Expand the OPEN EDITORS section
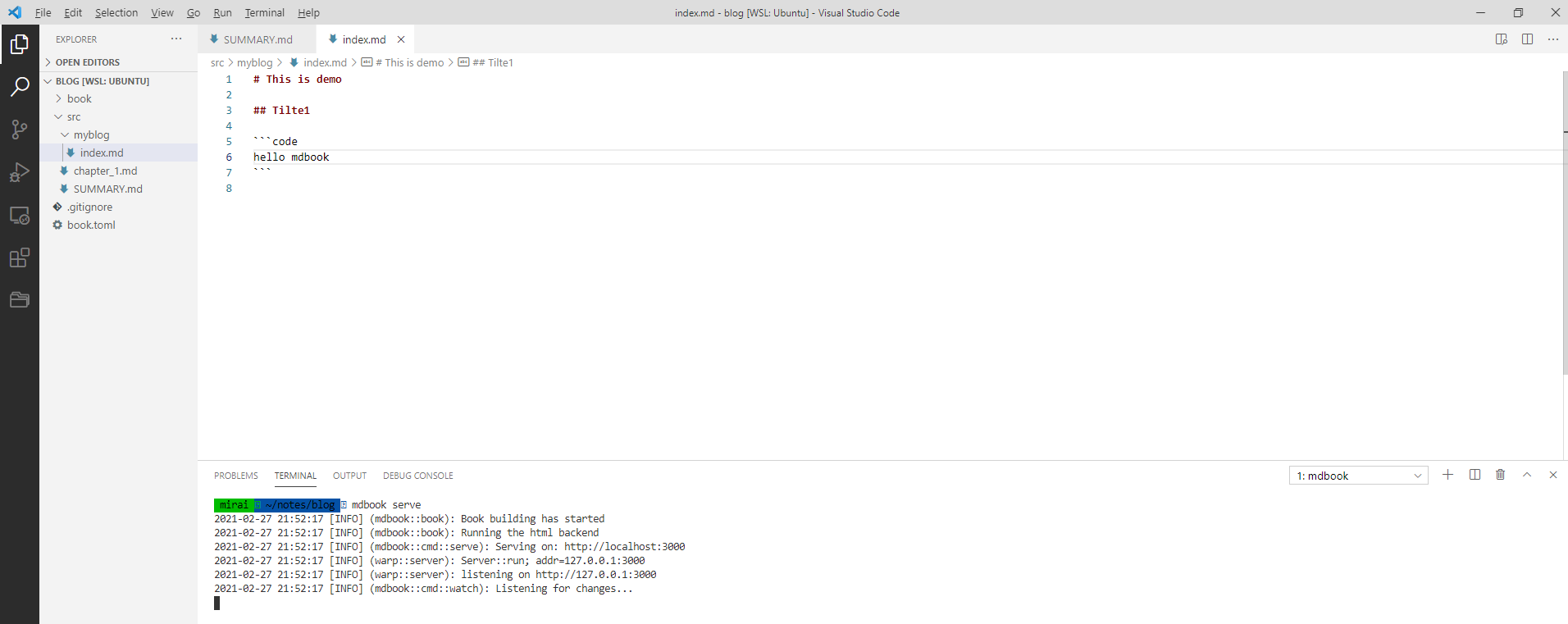The image size is (1568, 624). point(119,62)
